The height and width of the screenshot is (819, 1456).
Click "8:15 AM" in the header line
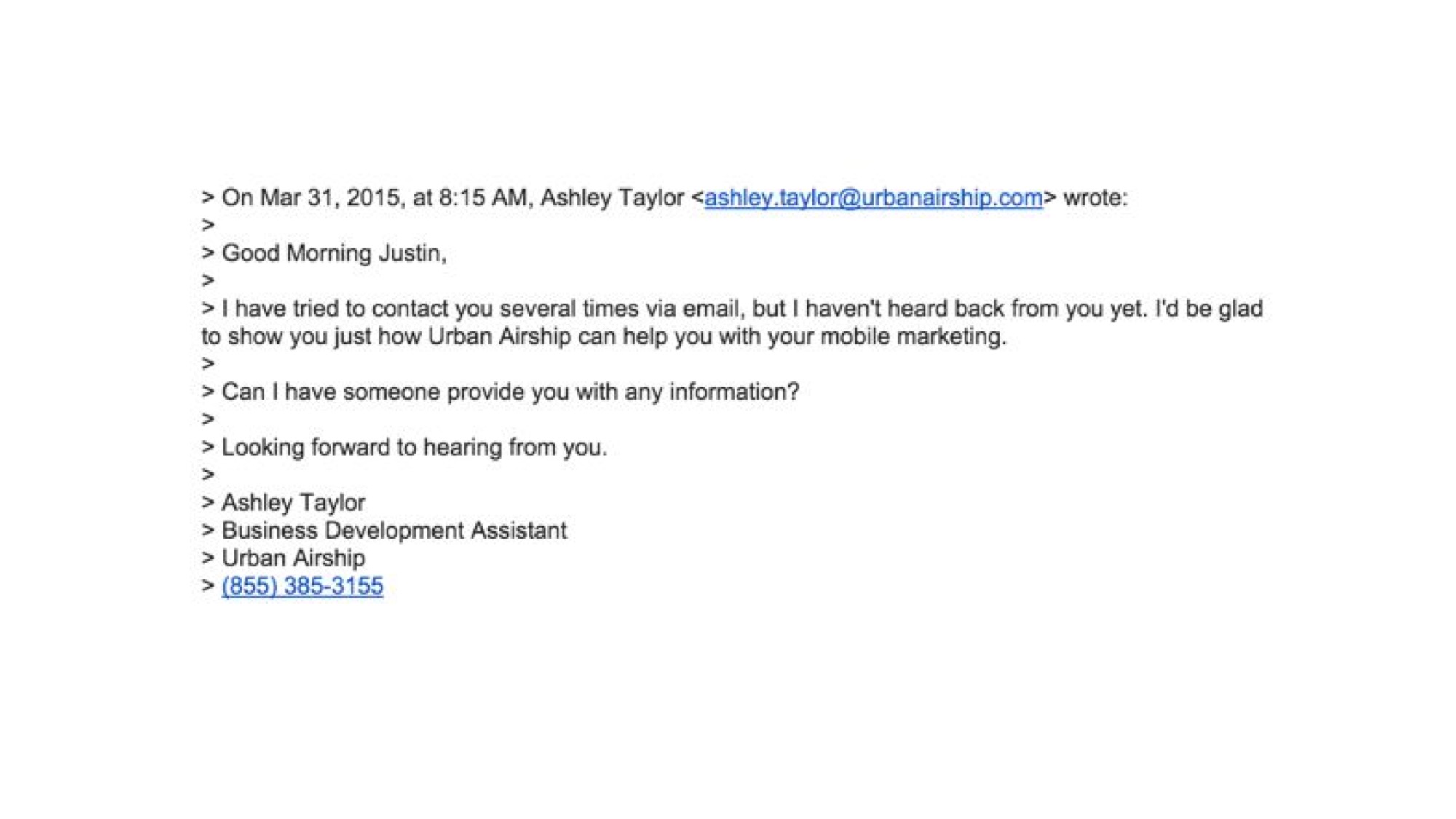482,198
